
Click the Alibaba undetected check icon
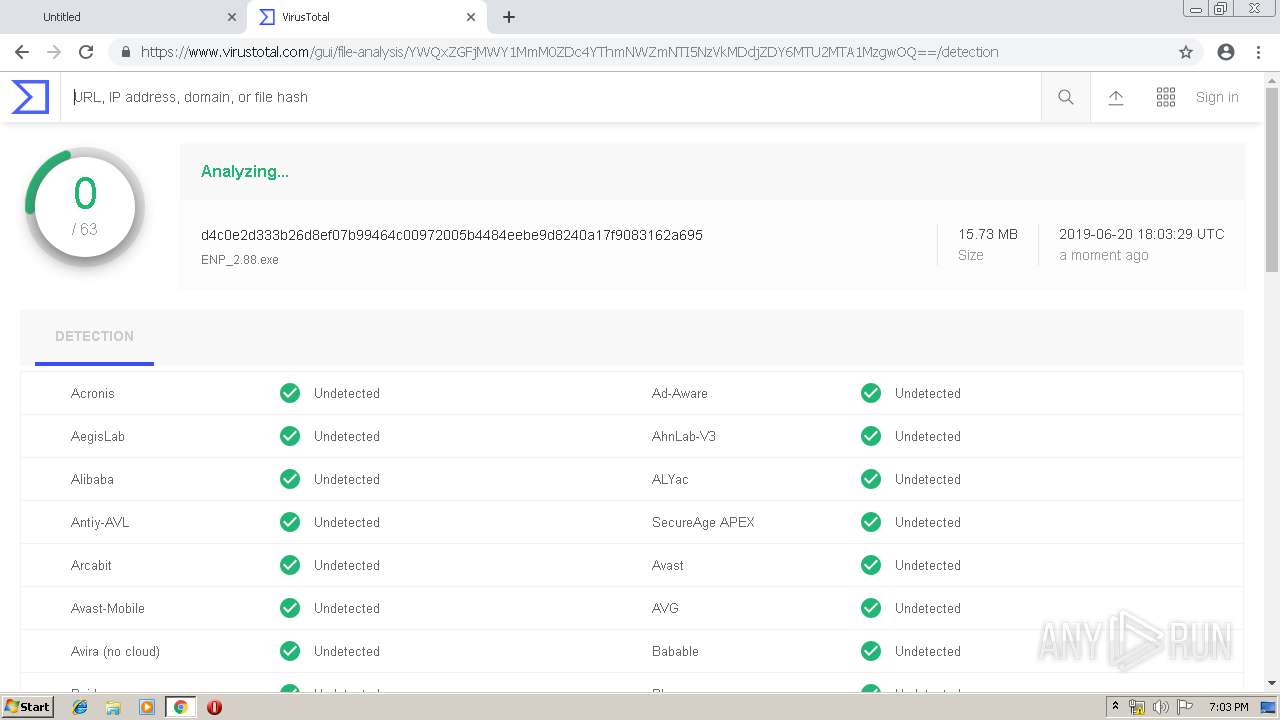[x=290, y=479]
